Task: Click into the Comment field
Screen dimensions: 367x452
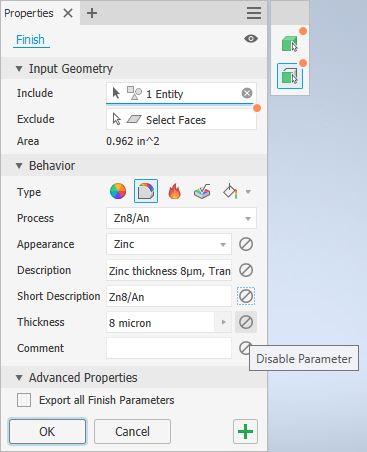Action: pos(169,348)
